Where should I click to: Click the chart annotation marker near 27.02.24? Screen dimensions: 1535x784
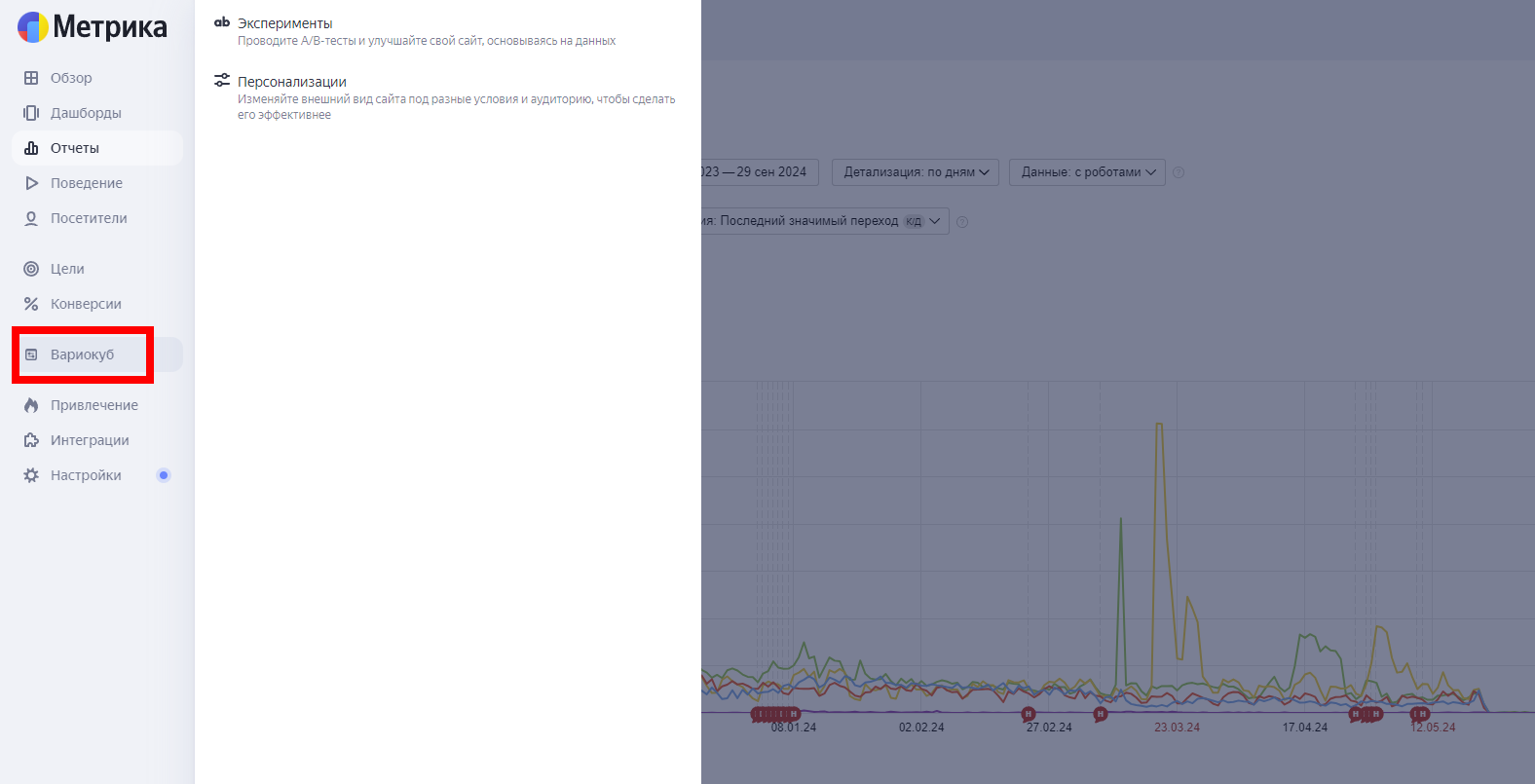1028,714
